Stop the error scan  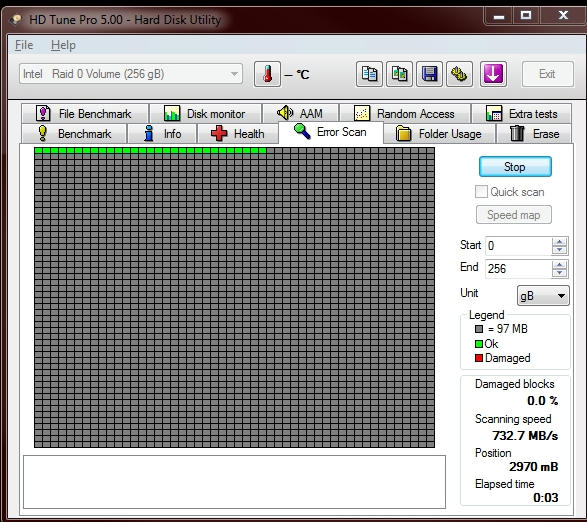click(x=515, y=167)
